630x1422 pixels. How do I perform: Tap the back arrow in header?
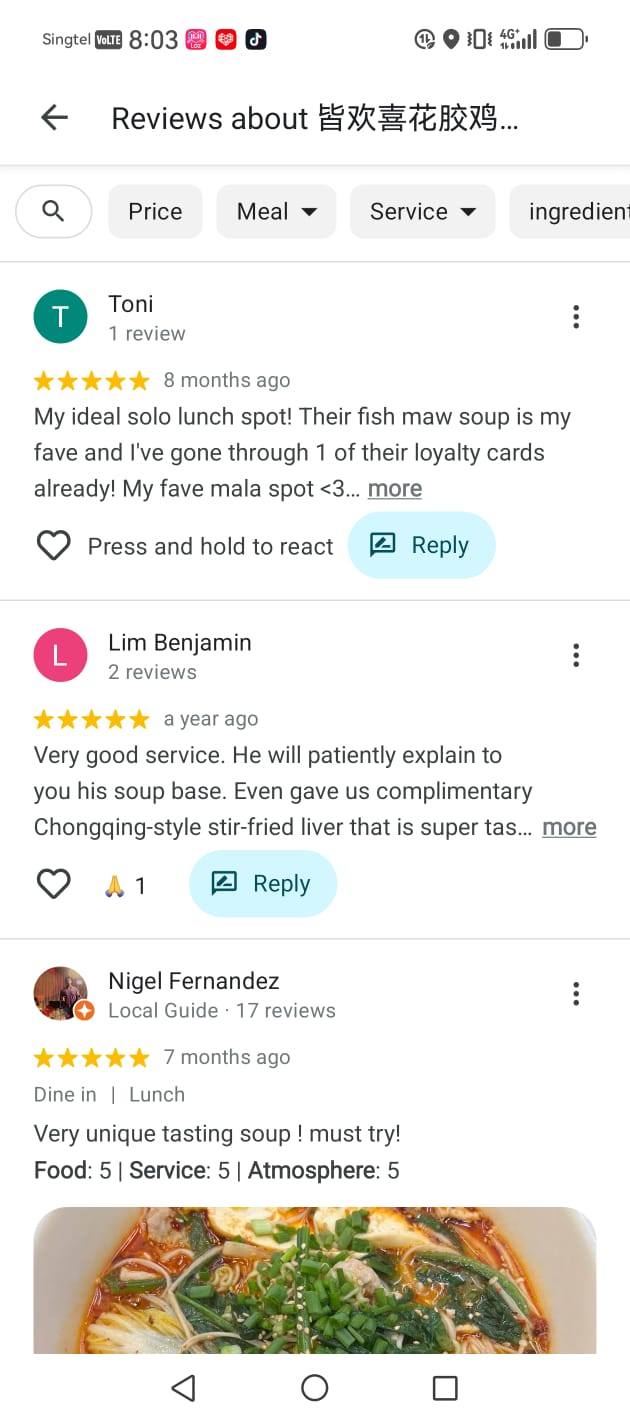tap(54, 118)
